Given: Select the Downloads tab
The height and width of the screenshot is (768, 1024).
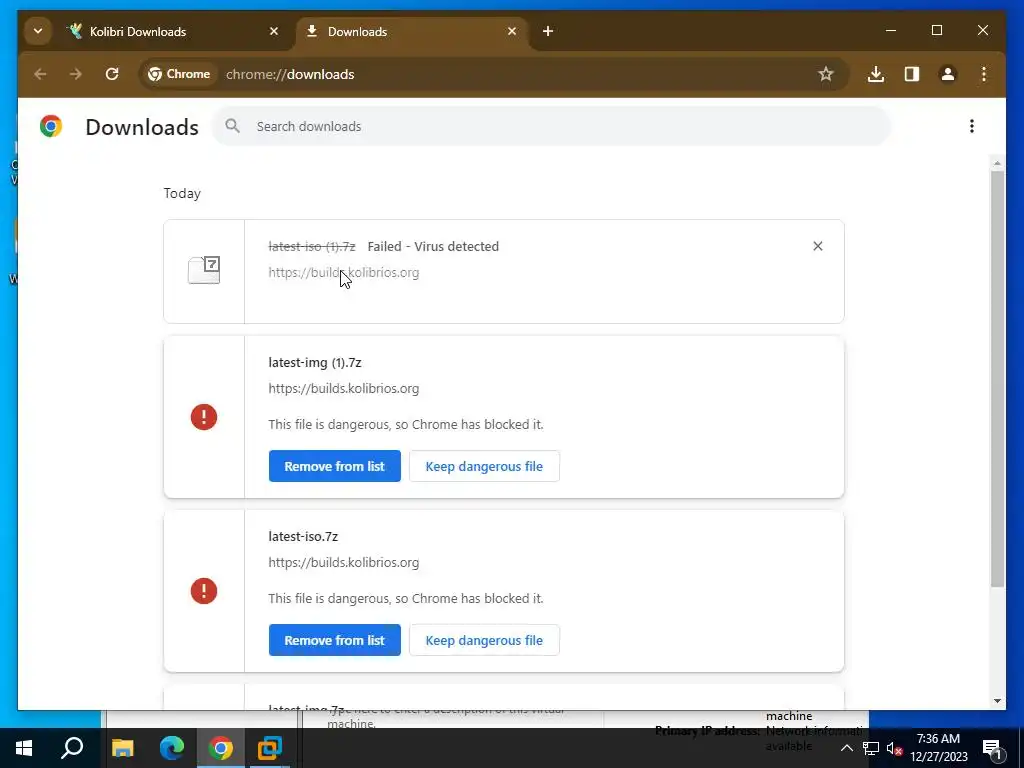Looking at the screenshot, I should coord(411,31).
